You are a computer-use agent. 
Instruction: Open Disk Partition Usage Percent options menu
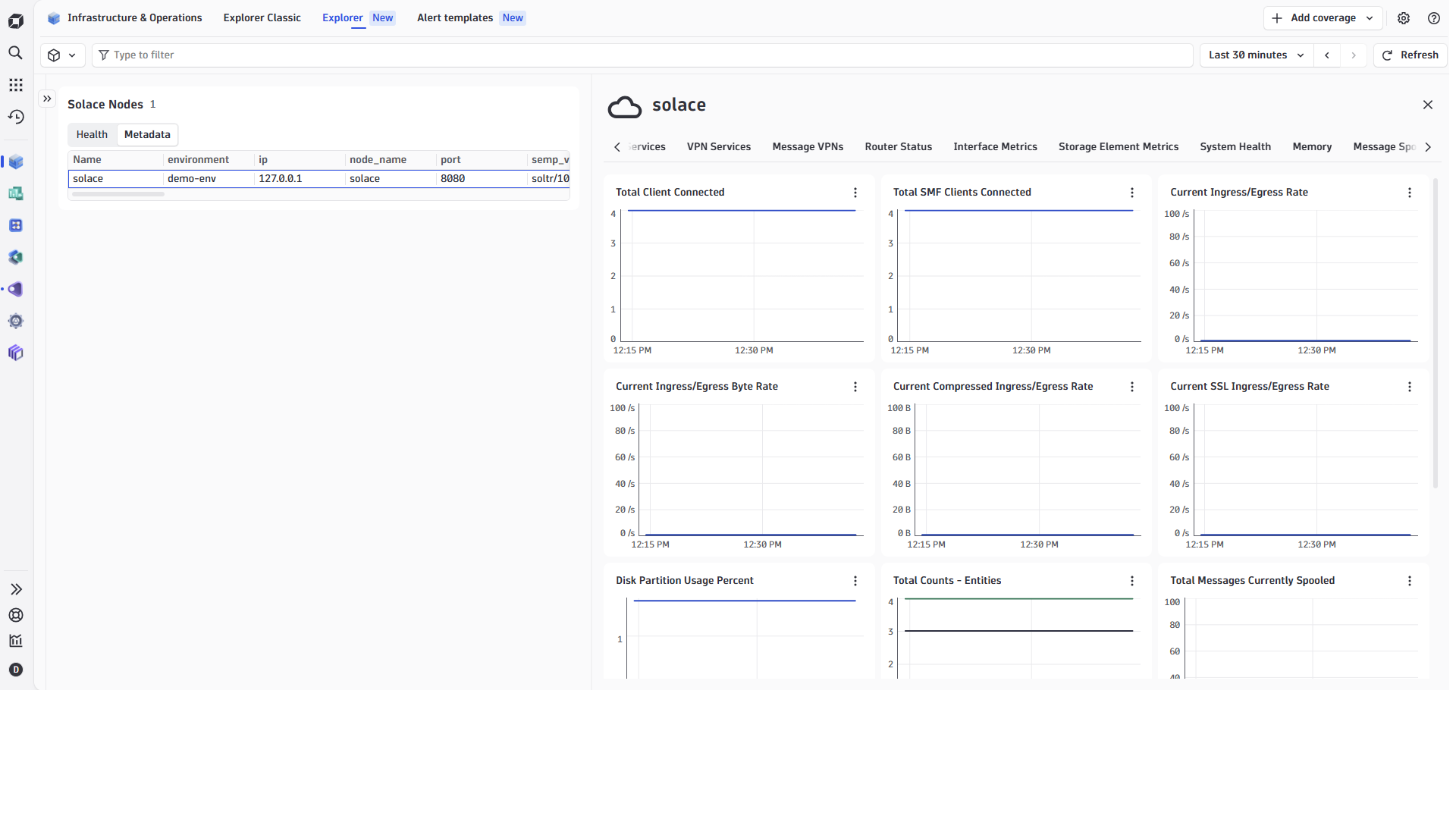pos(855,581)
